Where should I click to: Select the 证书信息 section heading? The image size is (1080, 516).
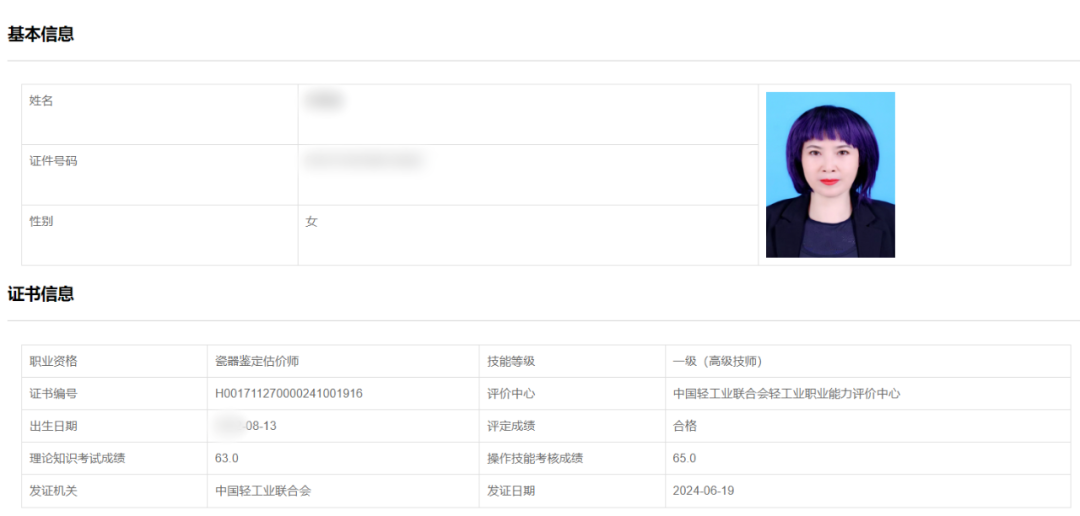[x=41, y=294]
